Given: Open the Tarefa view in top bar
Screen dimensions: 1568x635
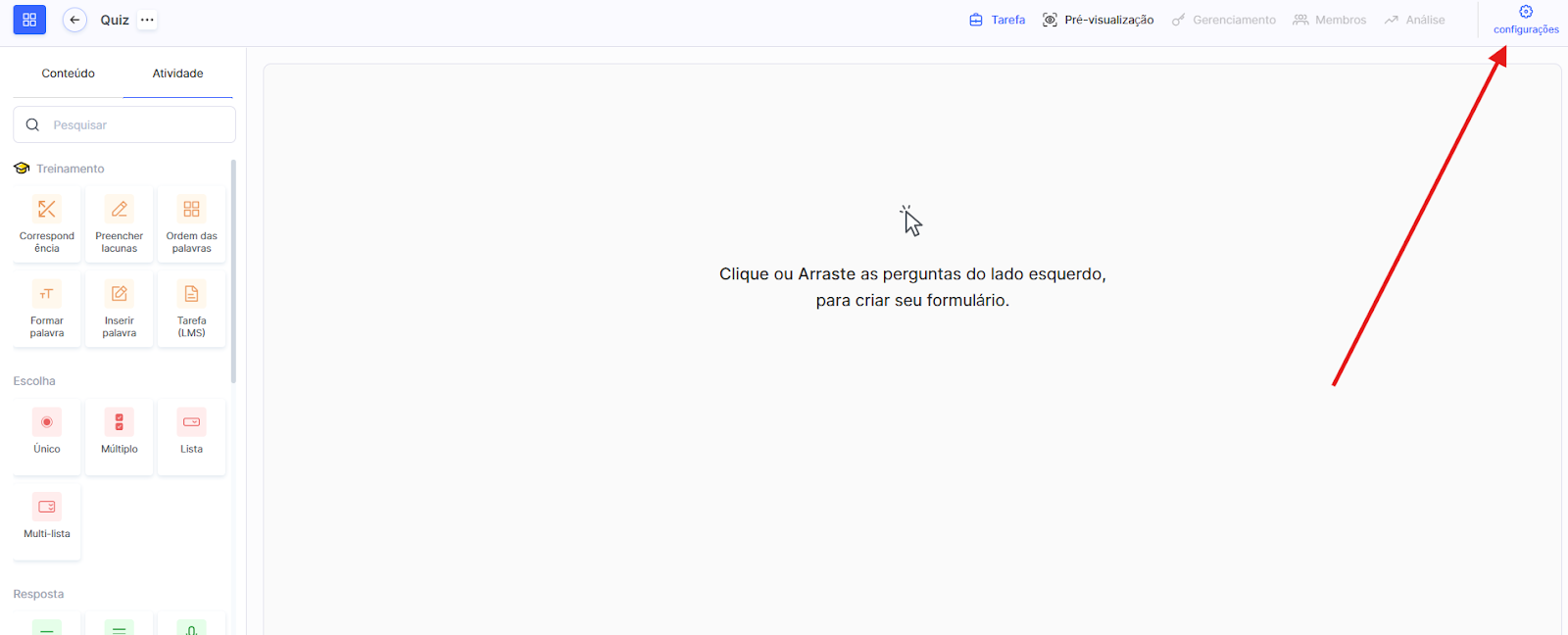Looking at the screenshot, I should [x=997, y=20].
